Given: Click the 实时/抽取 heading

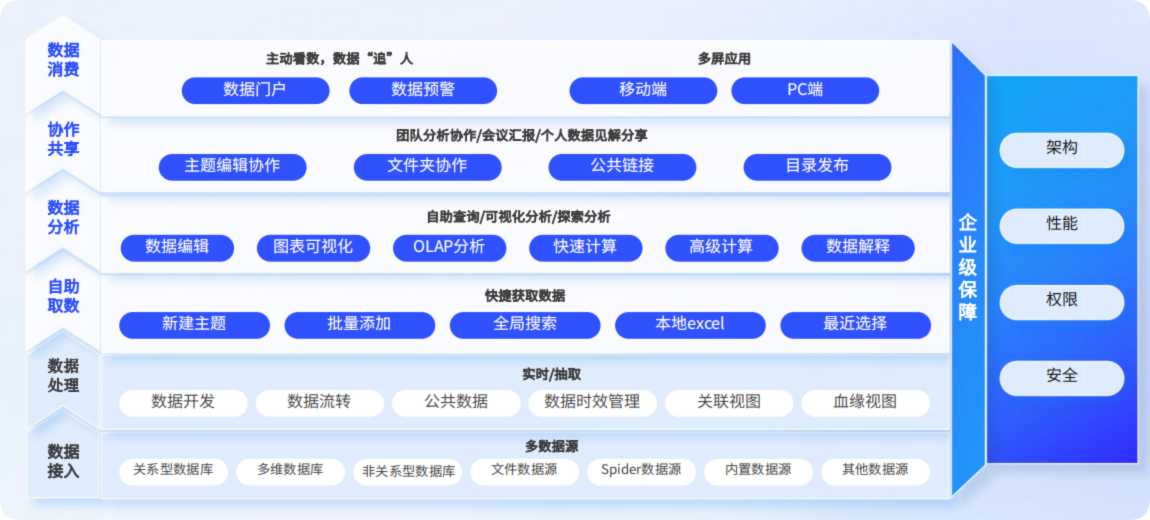Looking at the screenshot, I should tap(552, 374).
